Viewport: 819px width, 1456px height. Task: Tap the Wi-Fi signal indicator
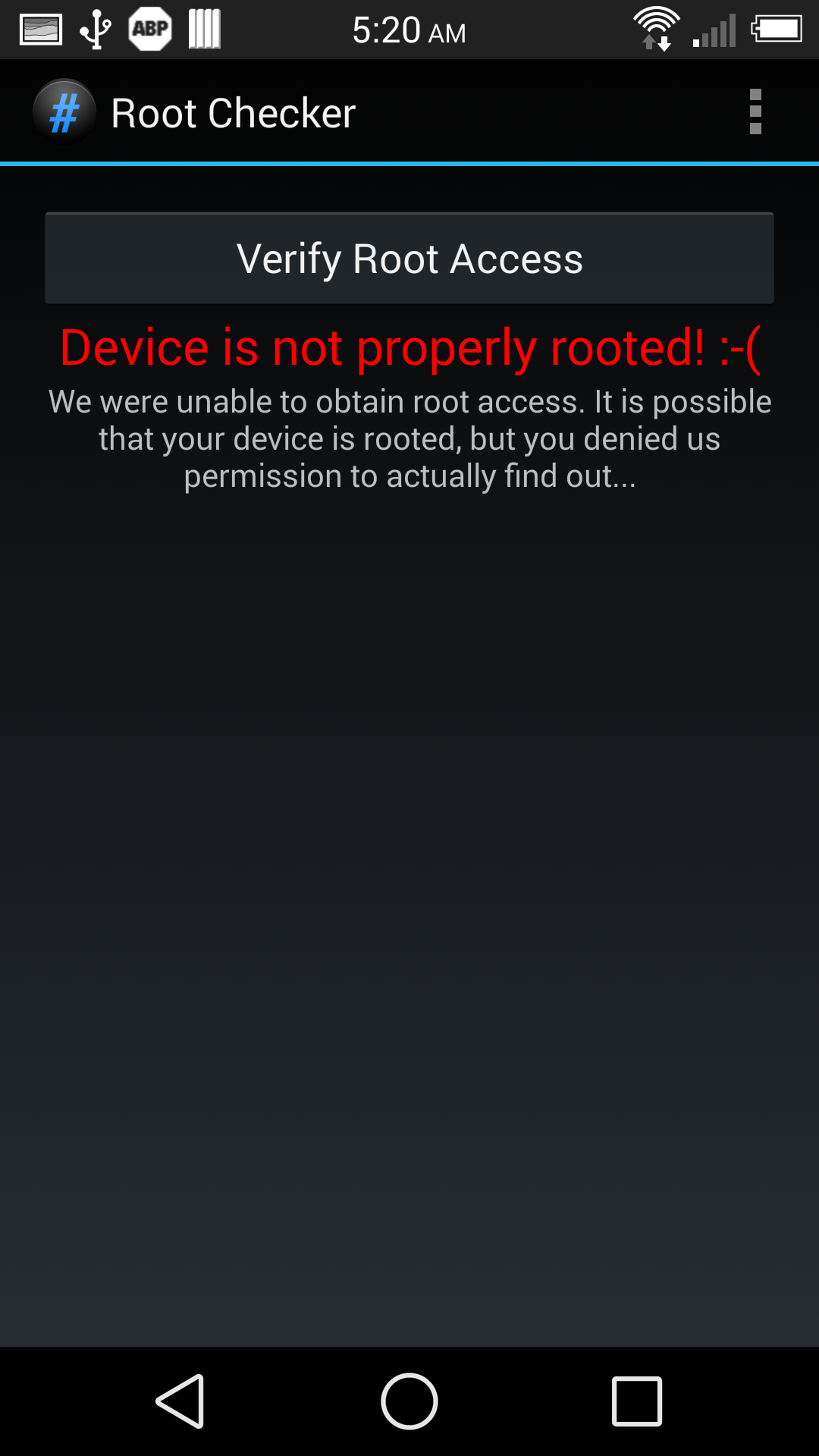point(657,30)
